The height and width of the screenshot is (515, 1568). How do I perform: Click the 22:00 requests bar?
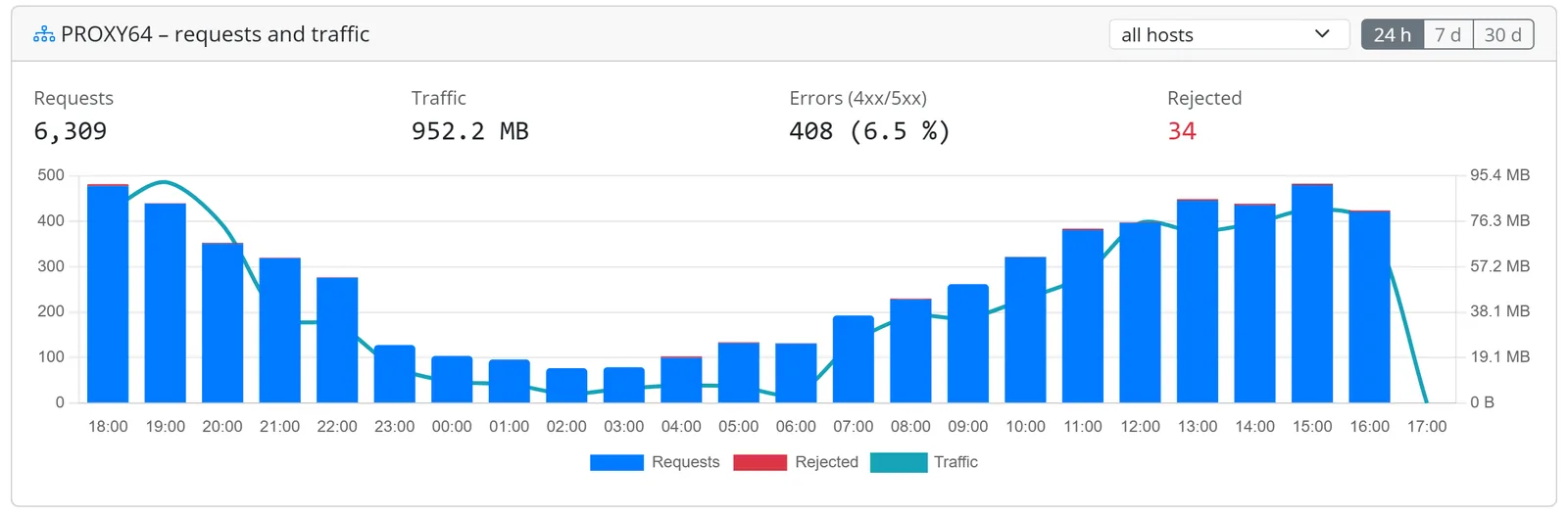[x=337, y=340]
